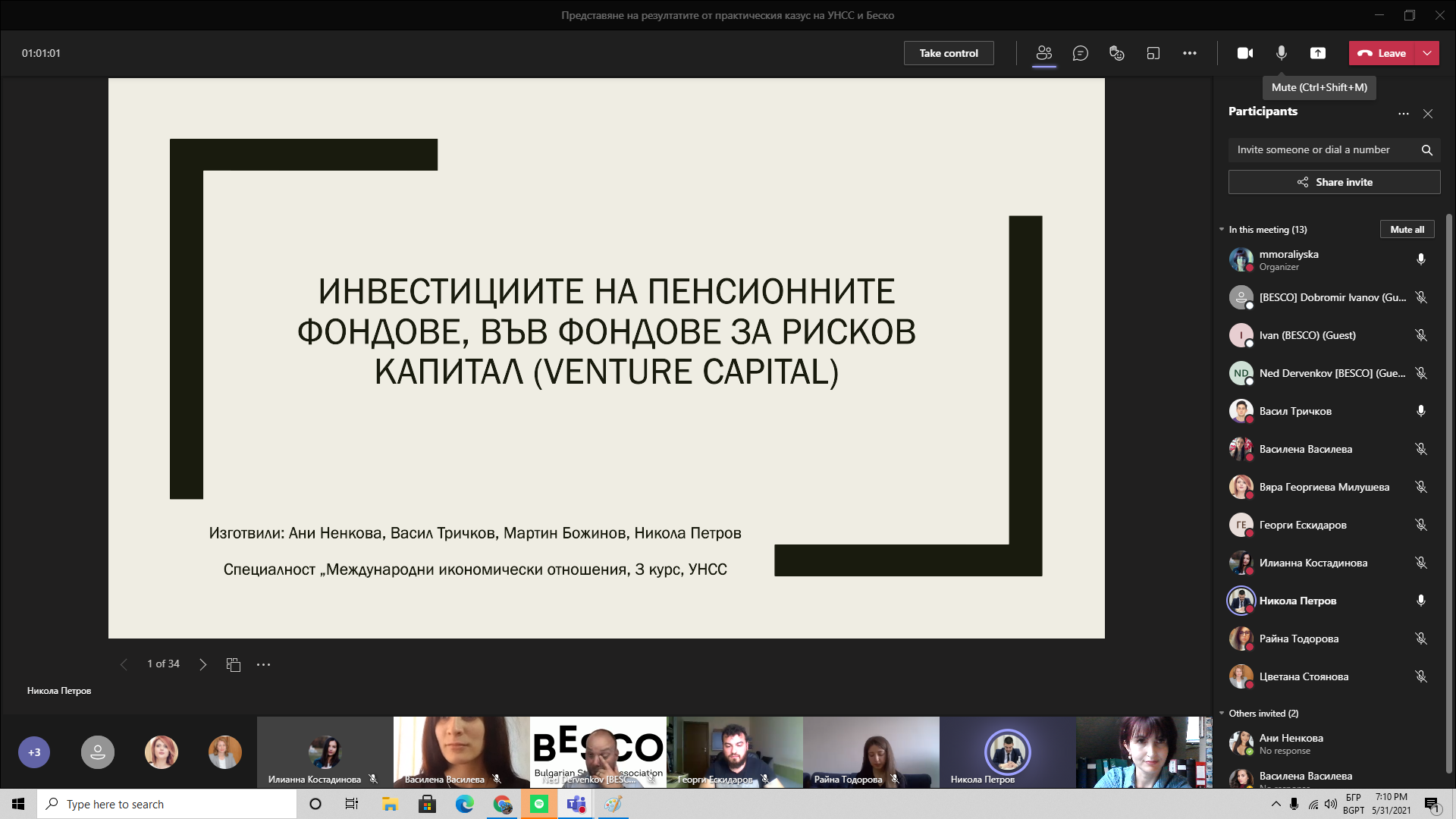The image size is (1456, 819).
Task: Open the notification center icon
Action: click(1432, 804)
